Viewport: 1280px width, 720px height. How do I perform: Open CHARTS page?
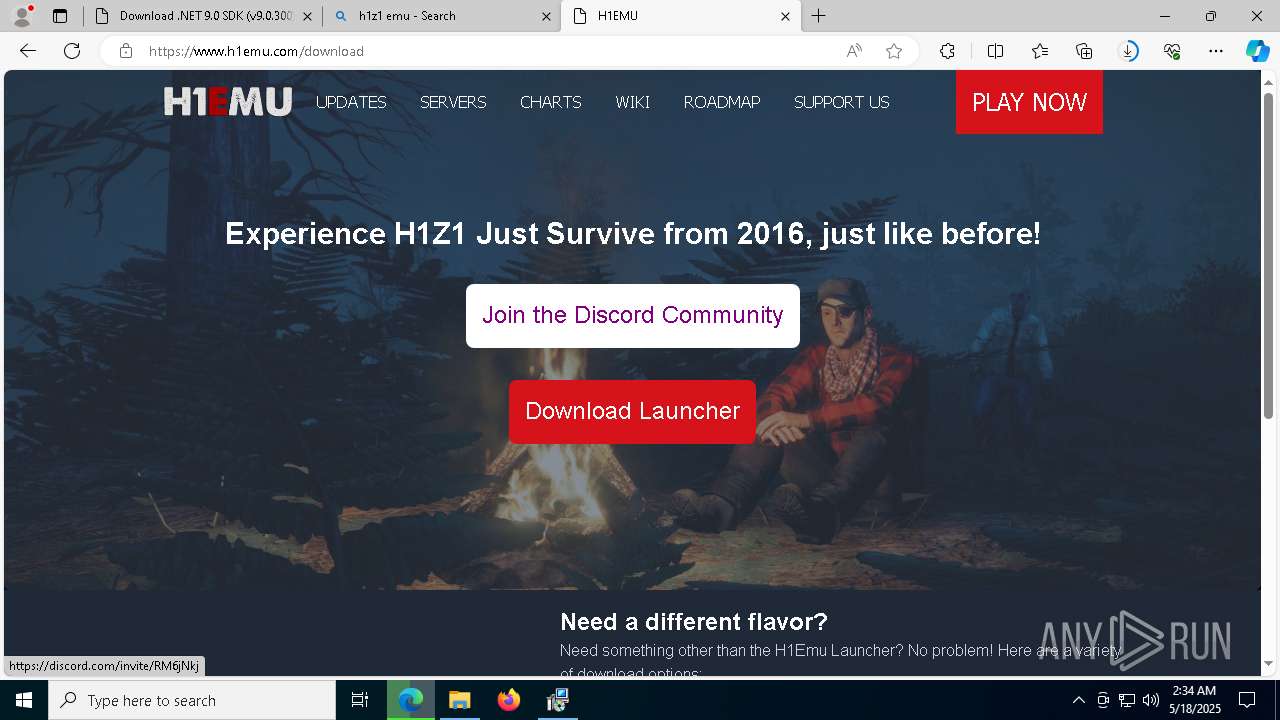(x=551, y=102)
